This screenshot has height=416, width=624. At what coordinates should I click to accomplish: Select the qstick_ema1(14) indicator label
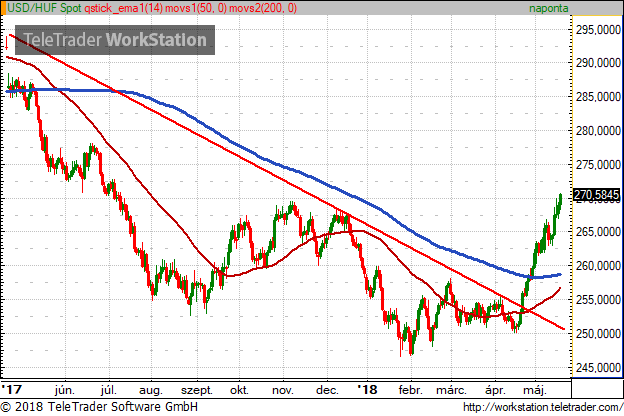pyautogui.click(x=123, y=8)
